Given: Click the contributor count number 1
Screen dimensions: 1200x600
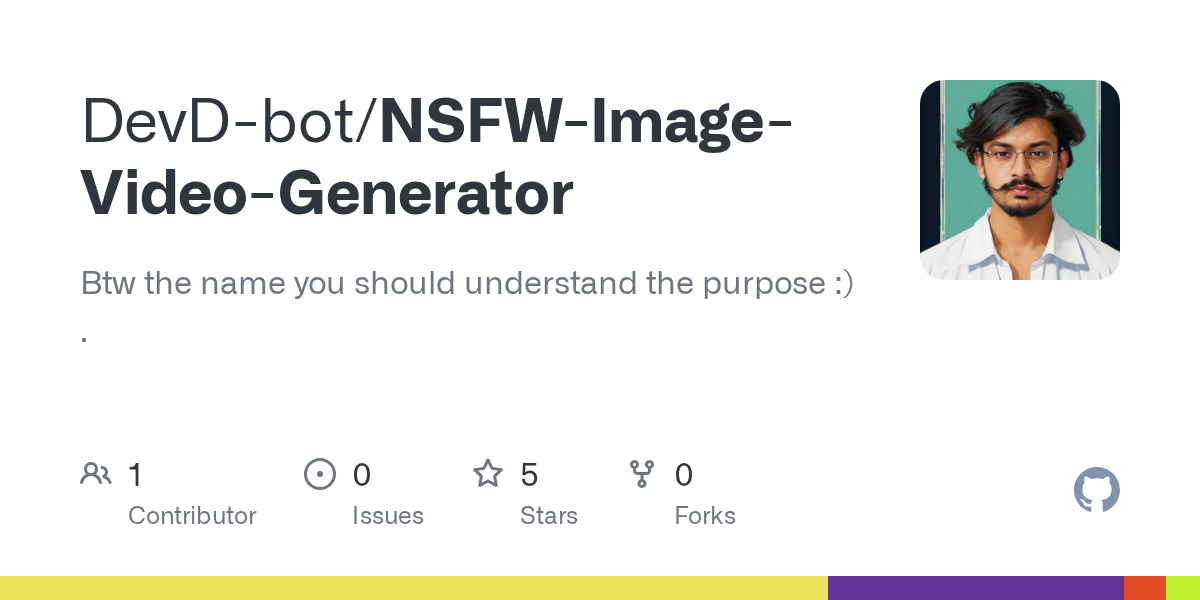Looking at the screenshot, I should tap(135, 474).
